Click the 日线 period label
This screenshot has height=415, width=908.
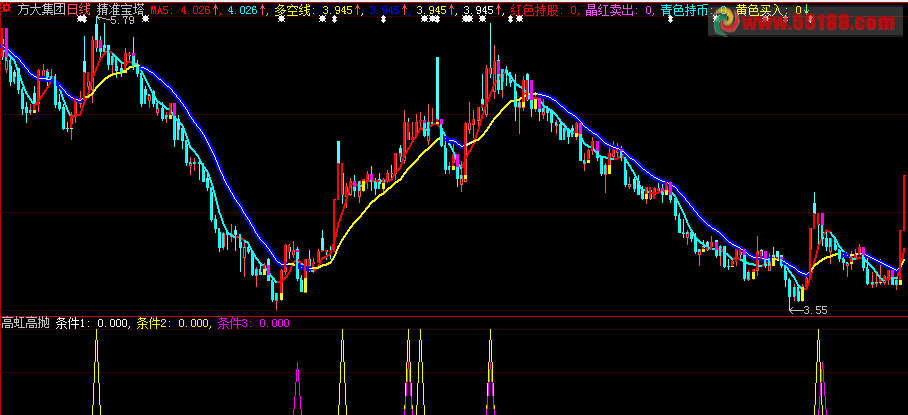(x=79, y=9)
